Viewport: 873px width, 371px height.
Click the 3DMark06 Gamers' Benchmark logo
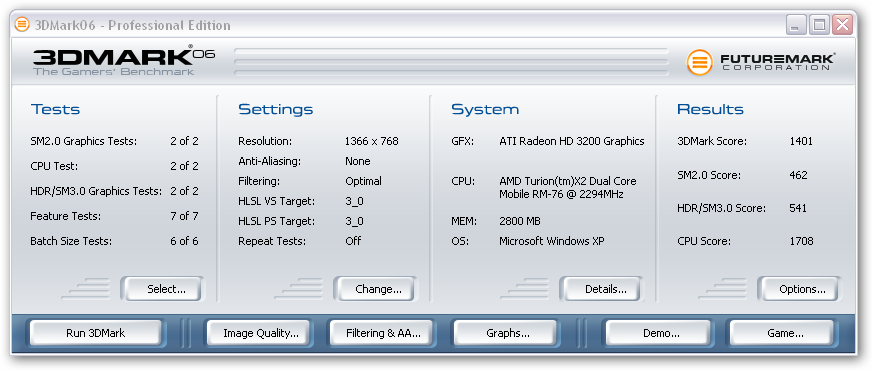[124, 61]
